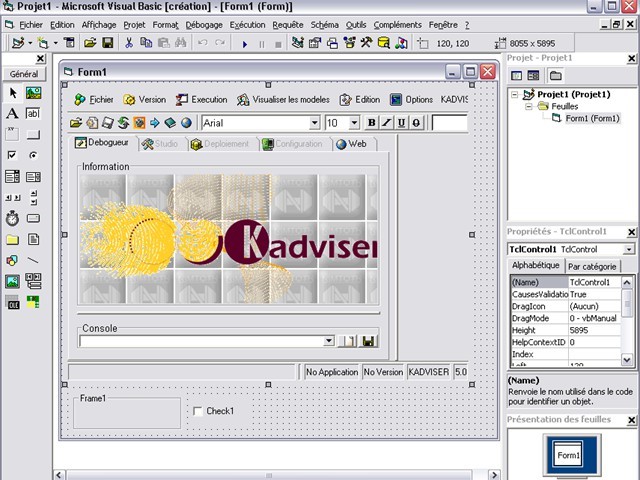Viewport: 640px width, 480px height.
Task: Select the PictureBox control tool
Action: click(x=33, y=93)
